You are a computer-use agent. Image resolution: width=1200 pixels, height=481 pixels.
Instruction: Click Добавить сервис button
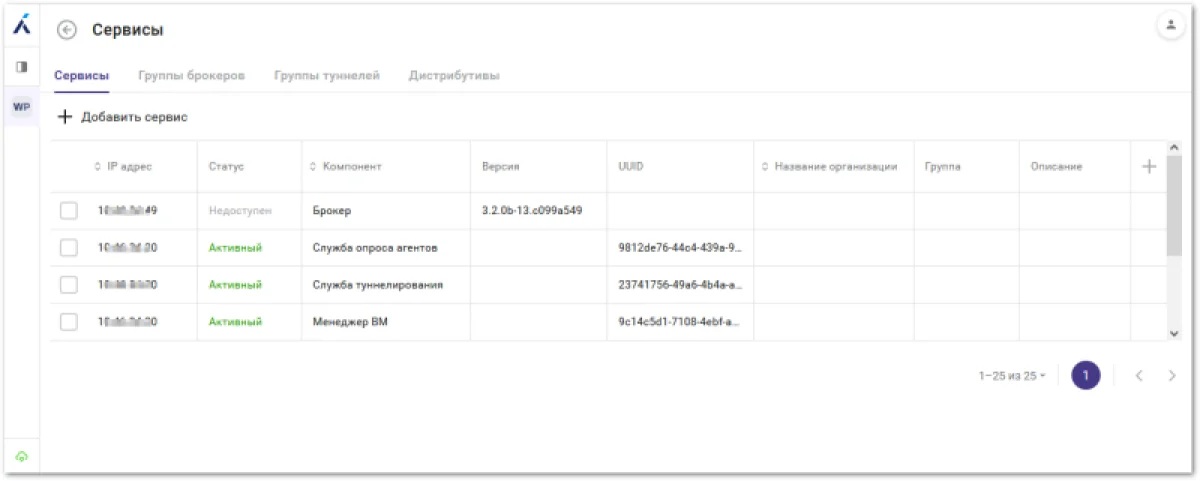[122, 117]
